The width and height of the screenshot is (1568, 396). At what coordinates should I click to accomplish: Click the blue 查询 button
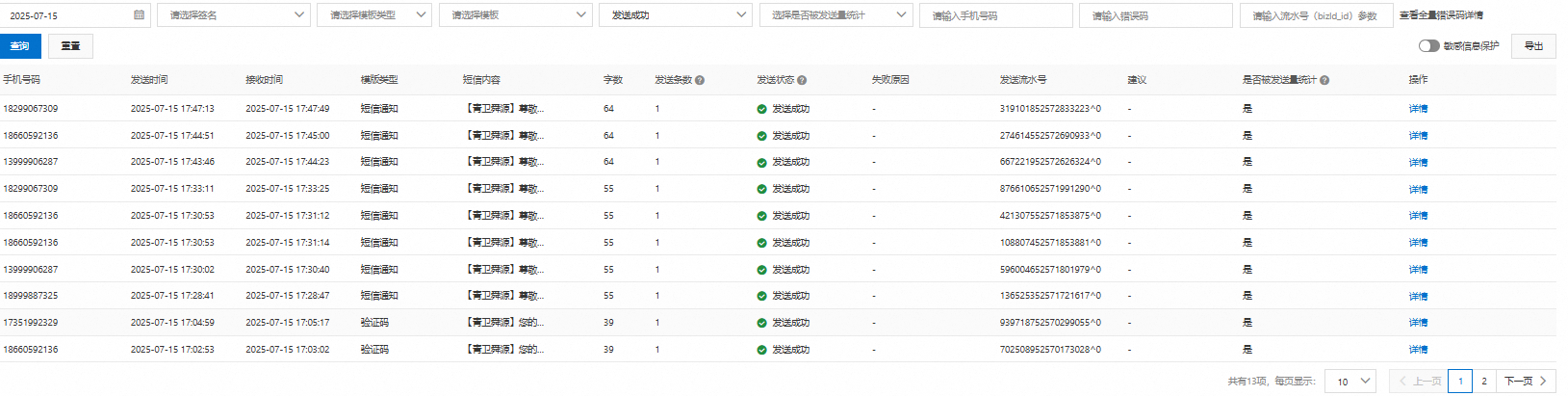tap(20, 46)
